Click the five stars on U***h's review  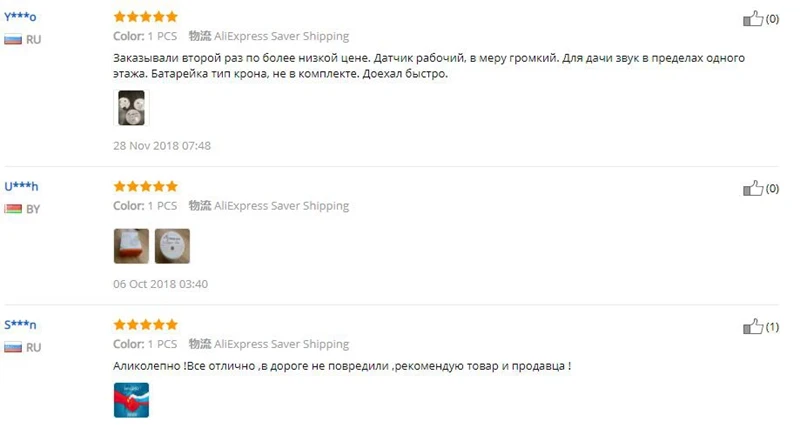click(145, 186)
